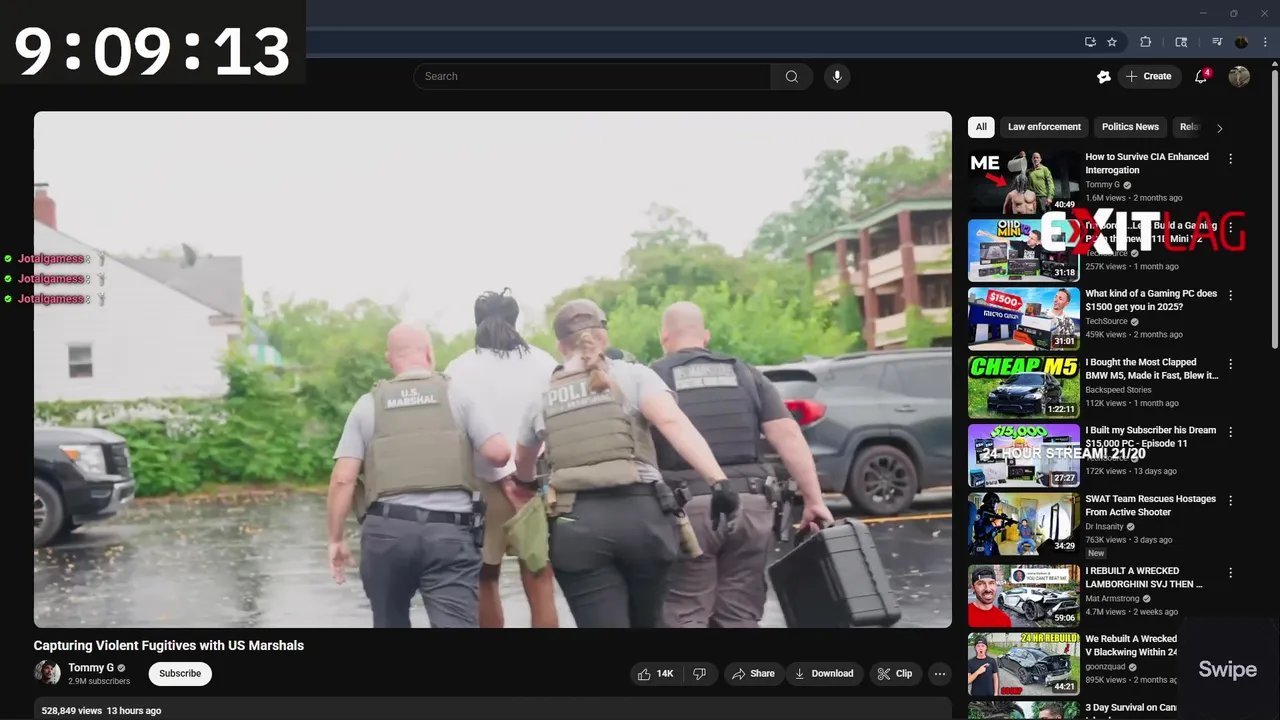Open more actions under the video
Screen dimensions: 1280x720
pyautogui.click(x=940, y=674)
